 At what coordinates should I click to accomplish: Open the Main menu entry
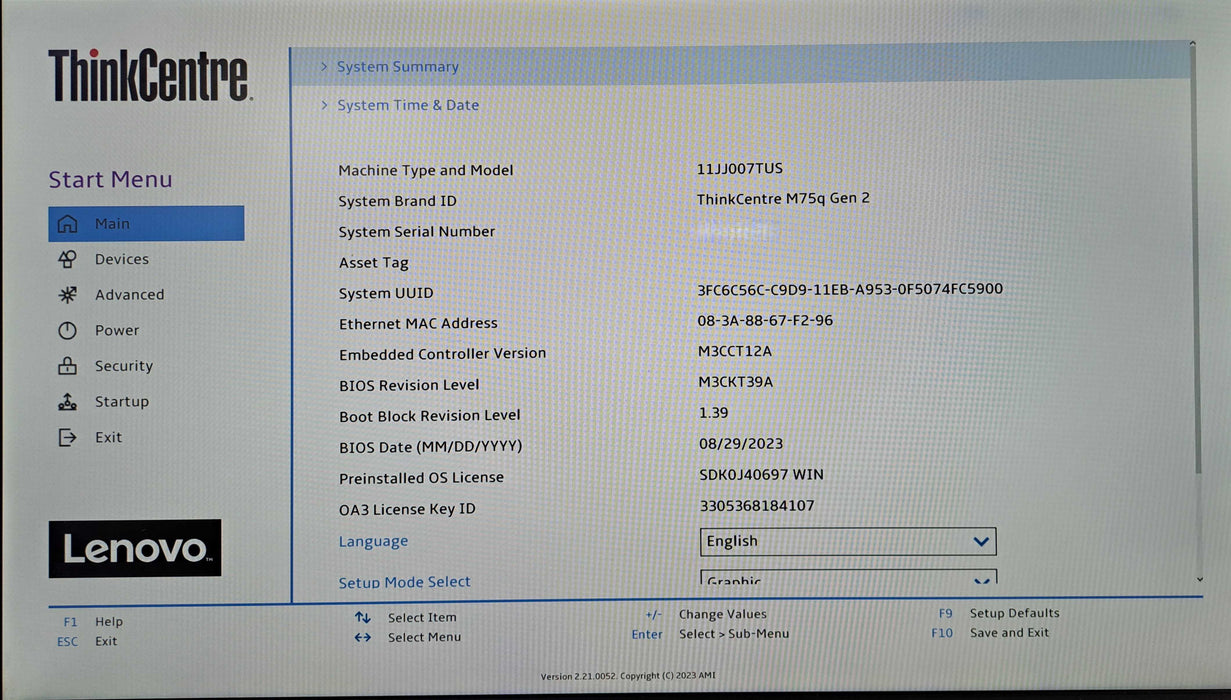[x=146, y=223]
